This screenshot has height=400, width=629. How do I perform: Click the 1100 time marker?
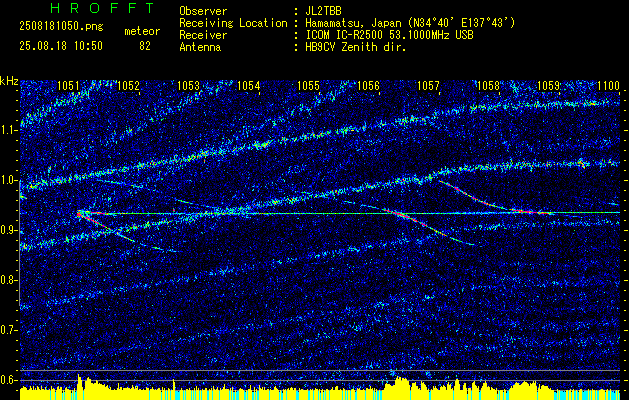(x=609, y=85)
